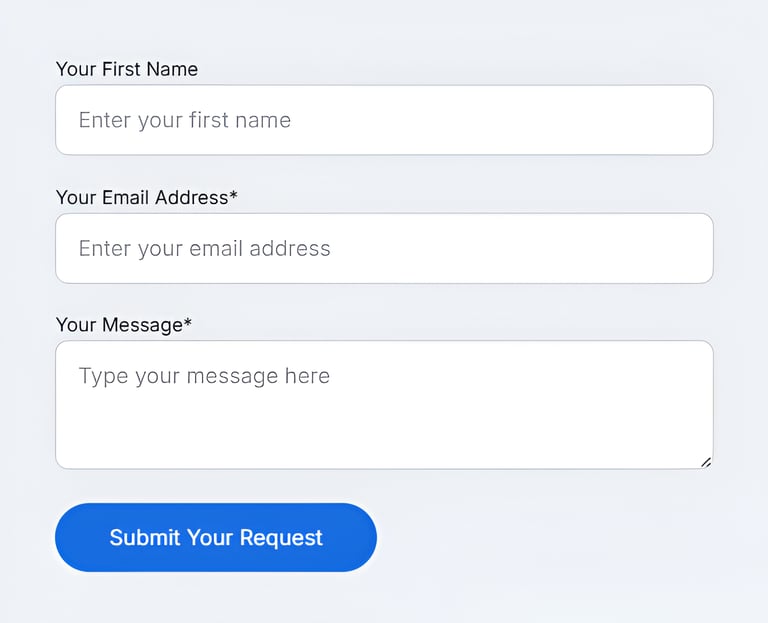Click the asterisk after Your Email Address

pyautogui.click(x=234, y=196)
